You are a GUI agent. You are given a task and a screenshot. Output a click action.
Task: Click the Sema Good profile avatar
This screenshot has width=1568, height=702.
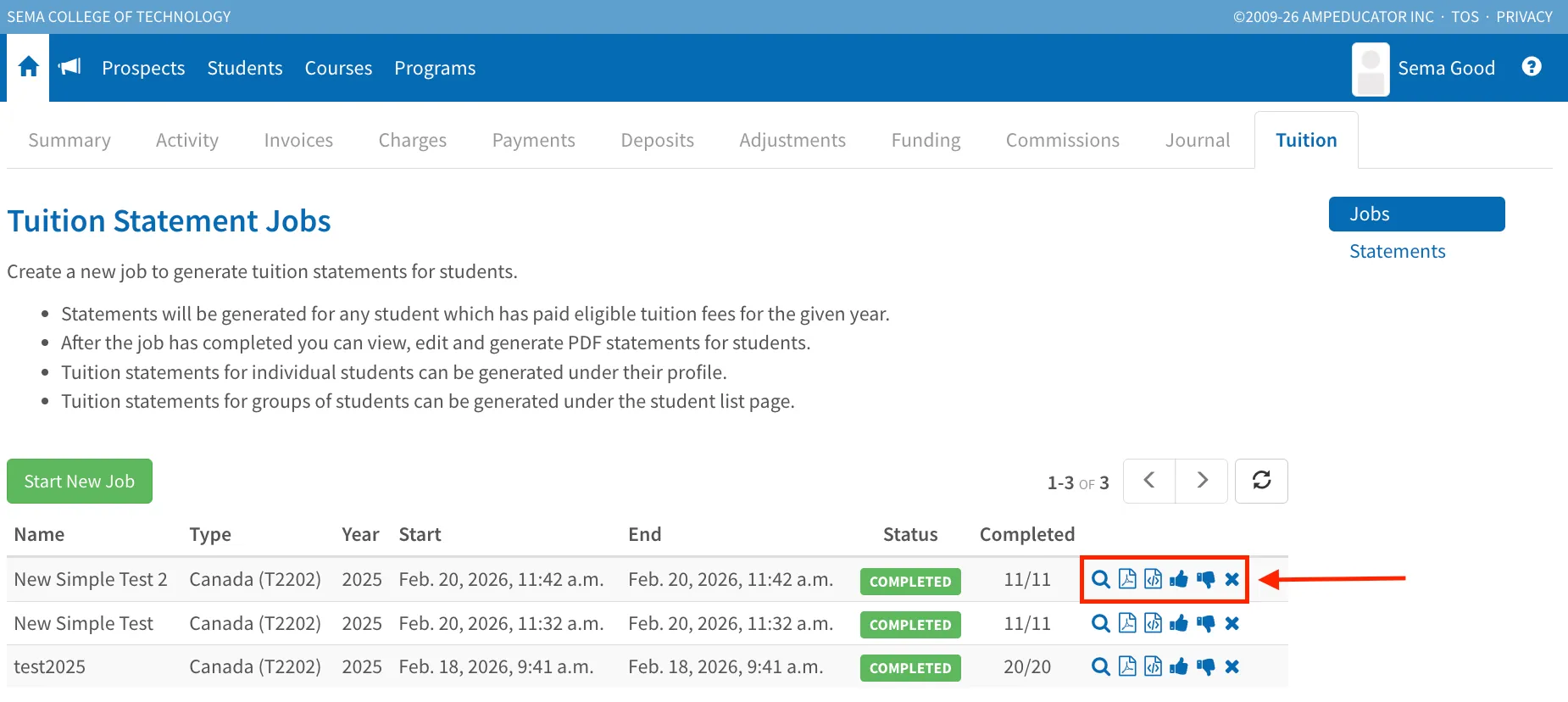click(x=1371, y=70)
